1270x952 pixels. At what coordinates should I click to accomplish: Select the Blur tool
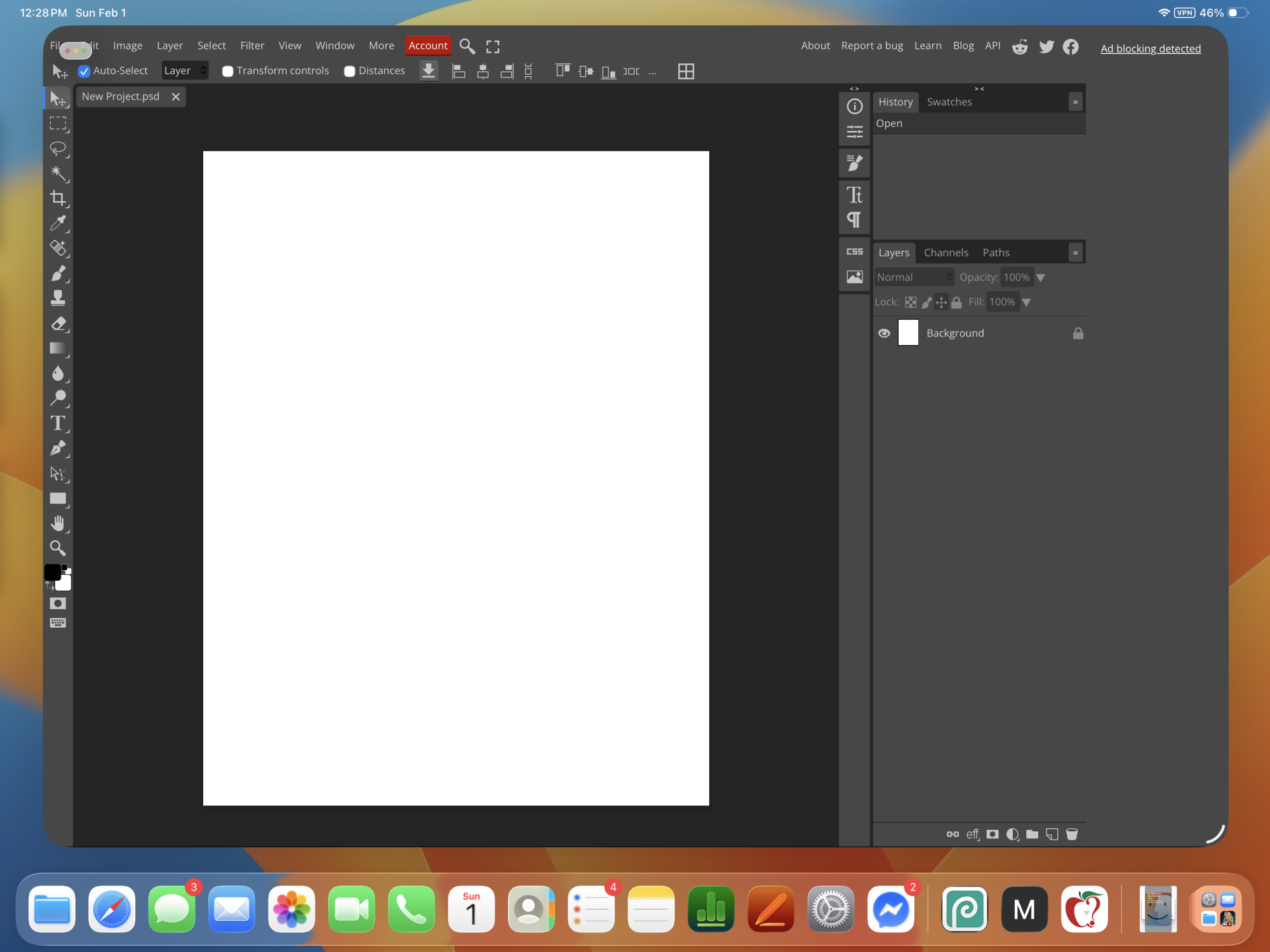point(58,373)
